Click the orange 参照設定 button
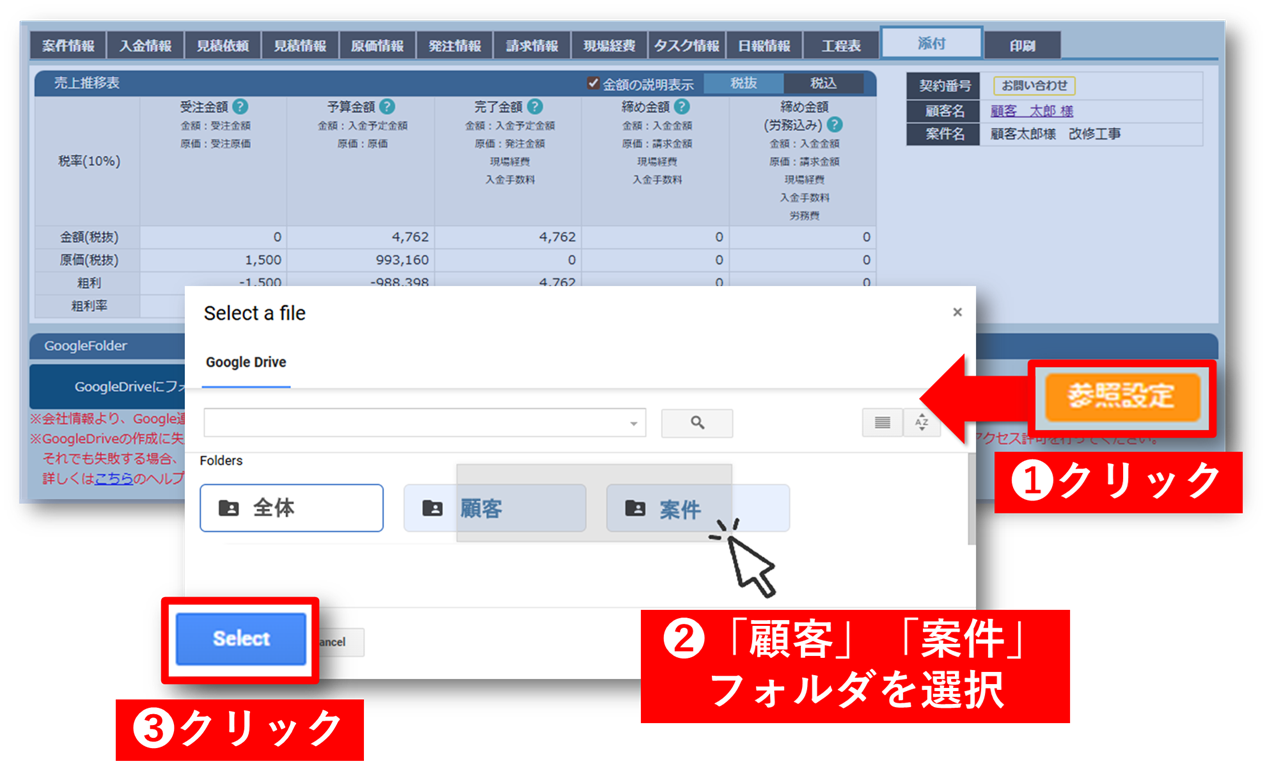Screen dimensions: 1267x782 (1121, 397)
